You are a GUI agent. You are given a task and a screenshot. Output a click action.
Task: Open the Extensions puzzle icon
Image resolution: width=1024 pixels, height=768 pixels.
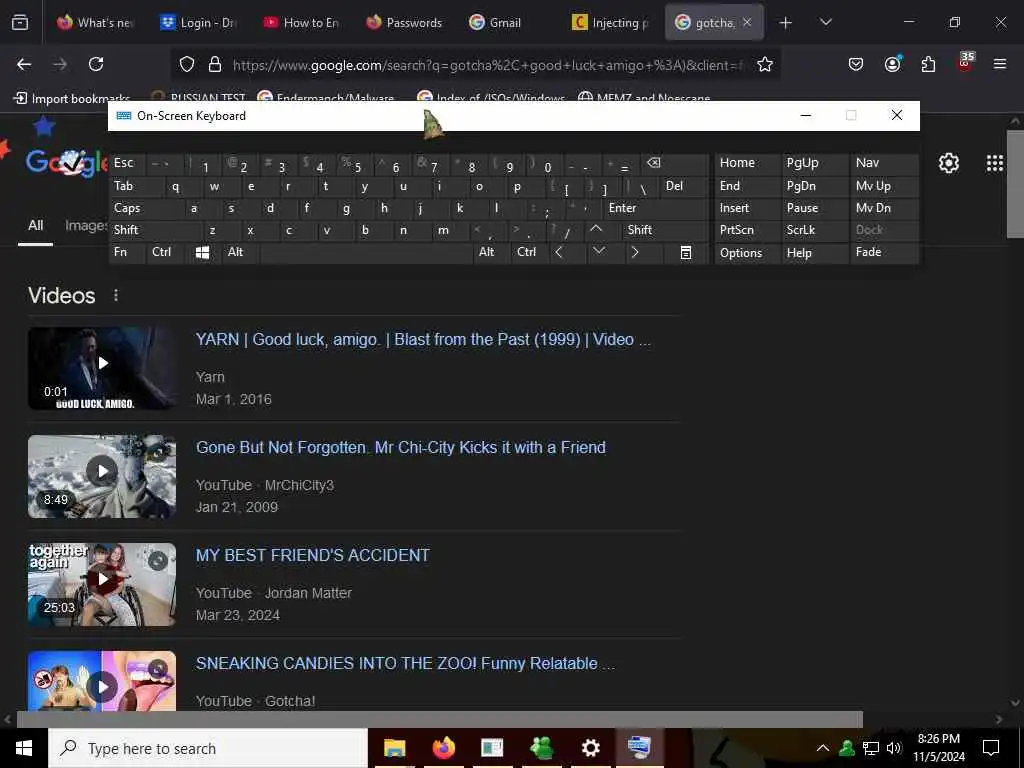coord(928,64)
